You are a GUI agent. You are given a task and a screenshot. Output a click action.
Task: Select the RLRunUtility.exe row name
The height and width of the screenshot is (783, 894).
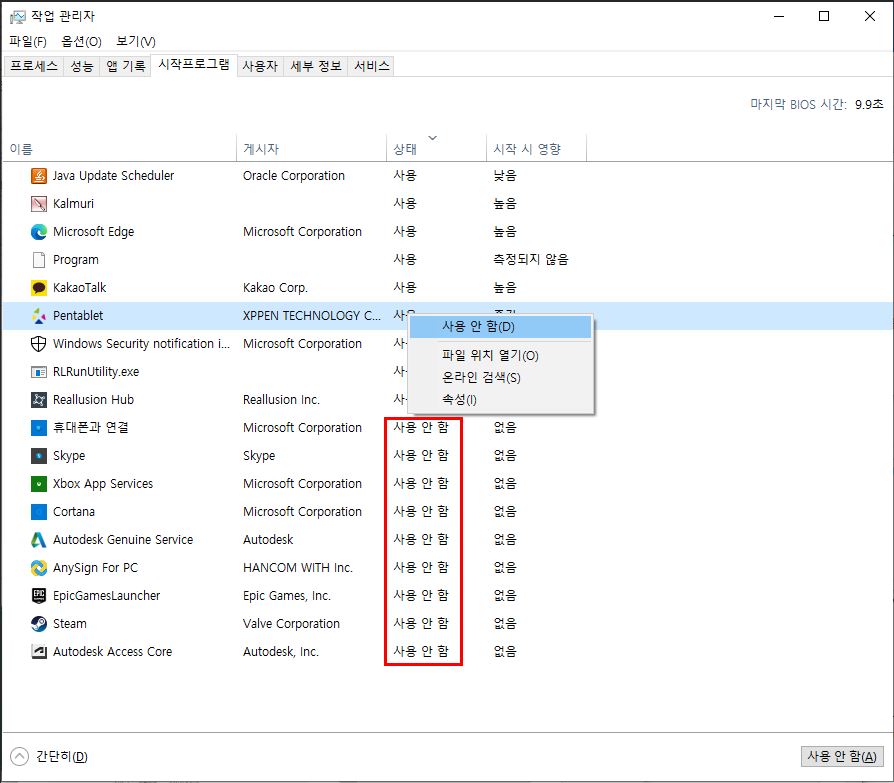(x=96, y=372)
